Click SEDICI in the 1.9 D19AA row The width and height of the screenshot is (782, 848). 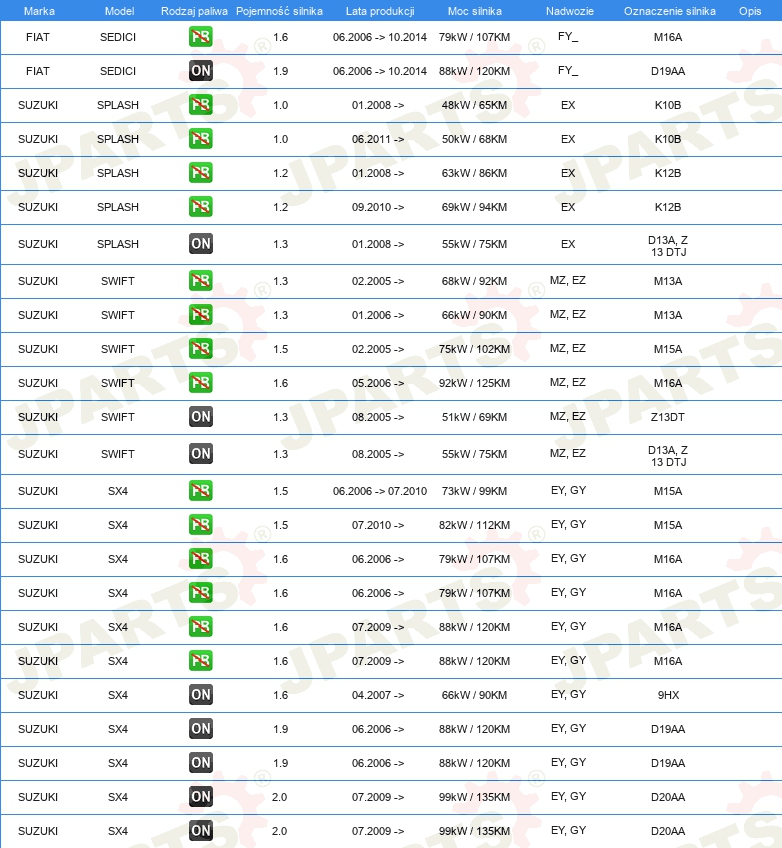(118, 71)
